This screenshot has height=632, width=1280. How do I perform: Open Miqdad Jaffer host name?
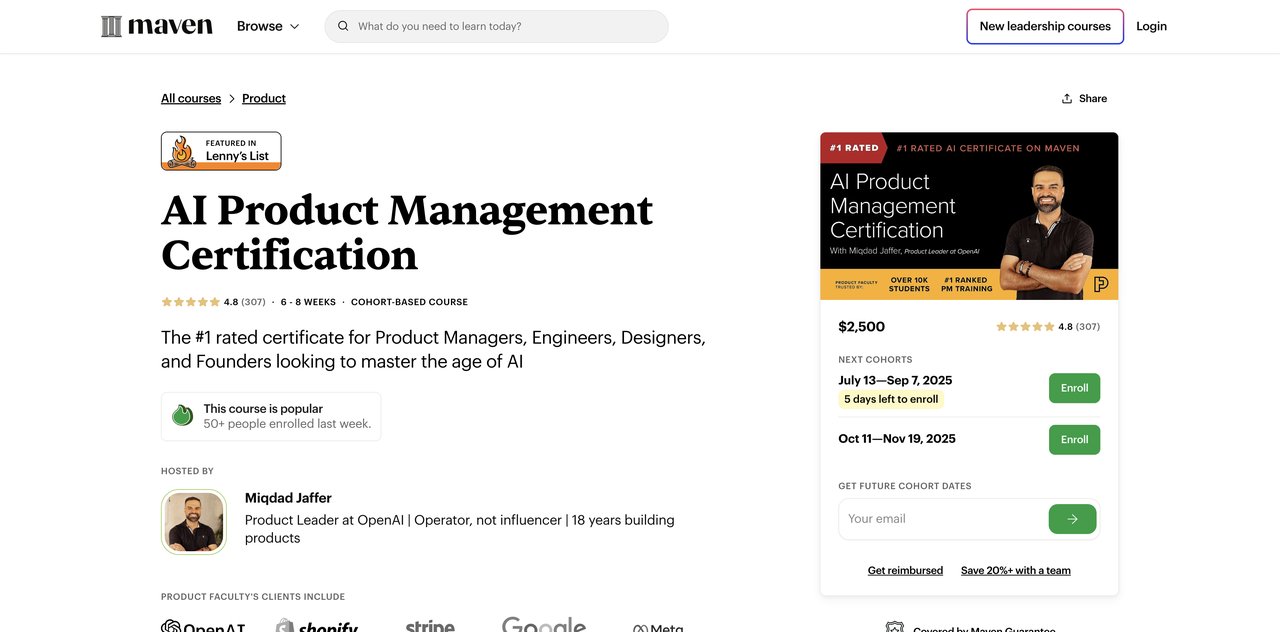point(288,498)
